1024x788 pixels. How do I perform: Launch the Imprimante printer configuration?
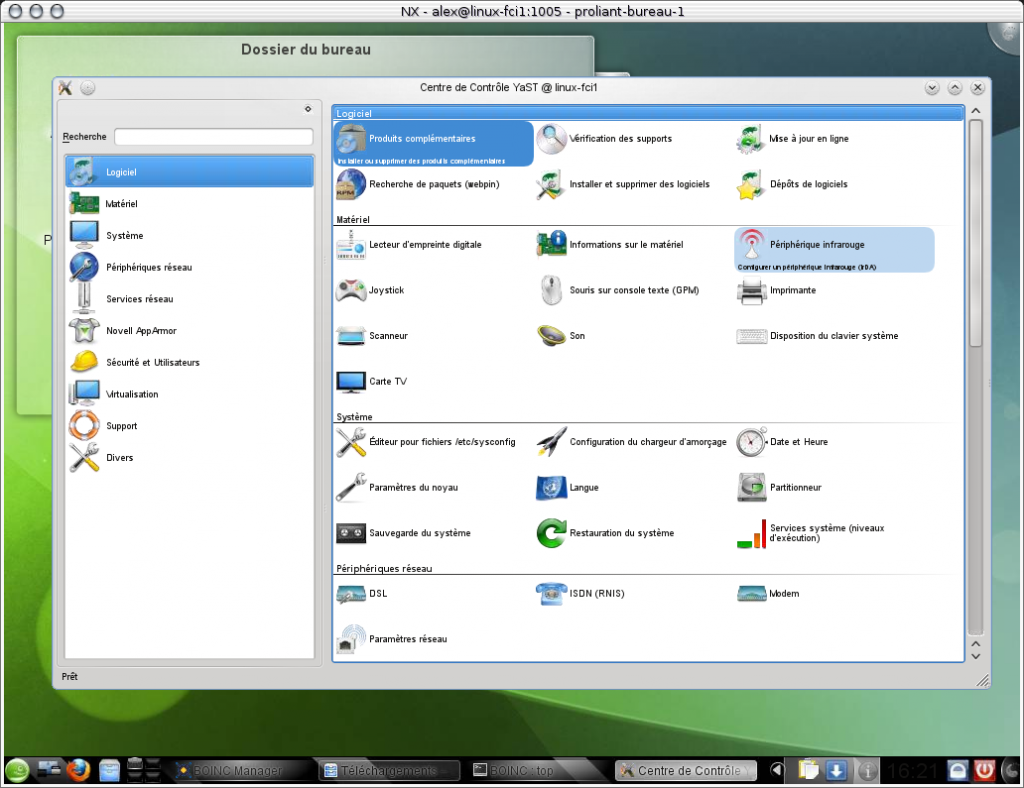click(752, 290)
